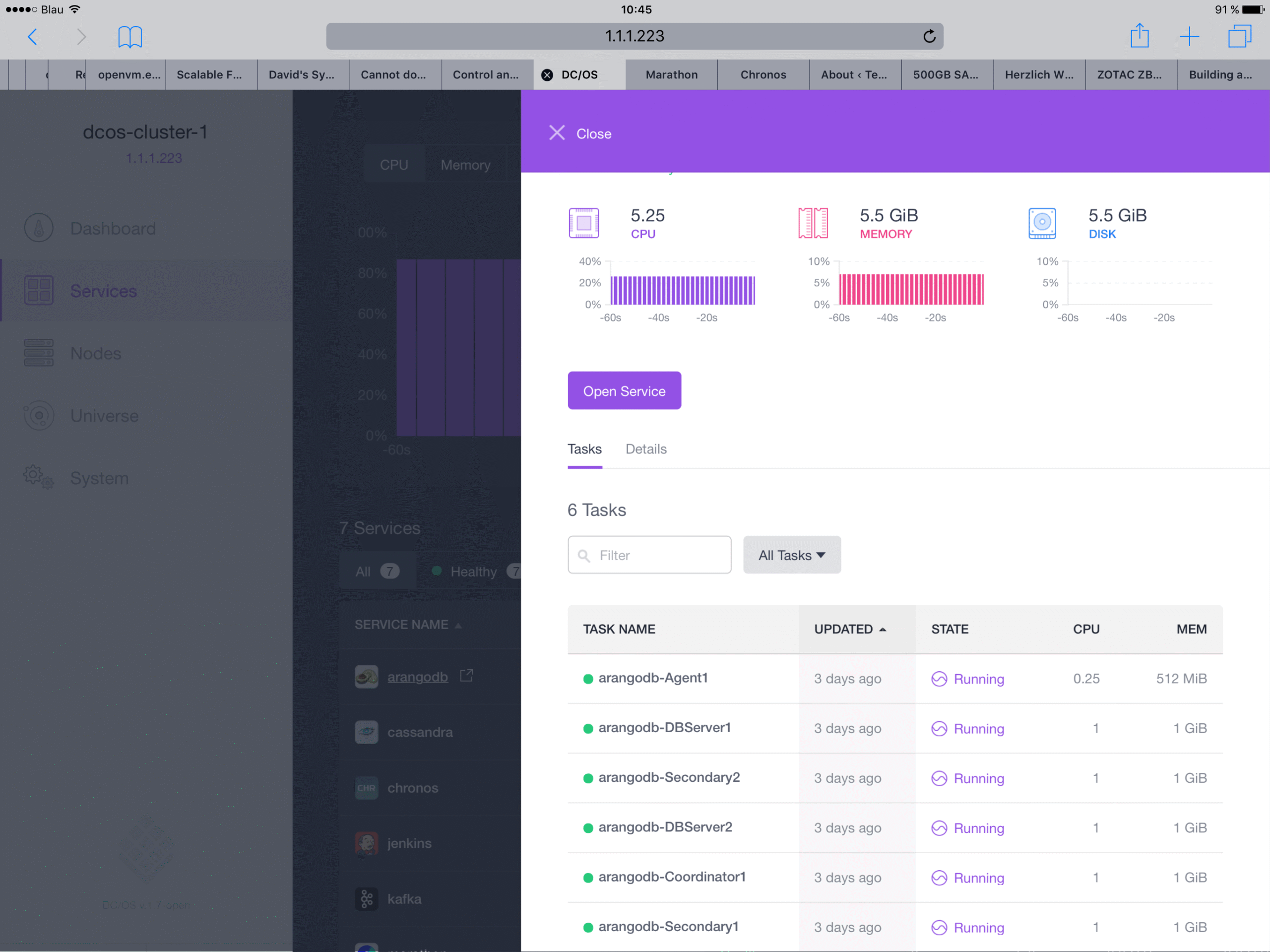Click the 0.25 CPU value for Agent1
The height and width of the screenshot is (952, 1270).
1086,678
